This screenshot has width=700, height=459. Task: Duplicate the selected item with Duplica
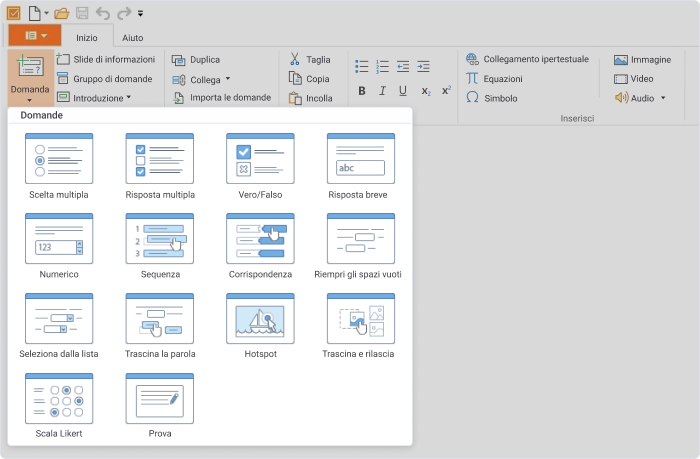[196, 60]
